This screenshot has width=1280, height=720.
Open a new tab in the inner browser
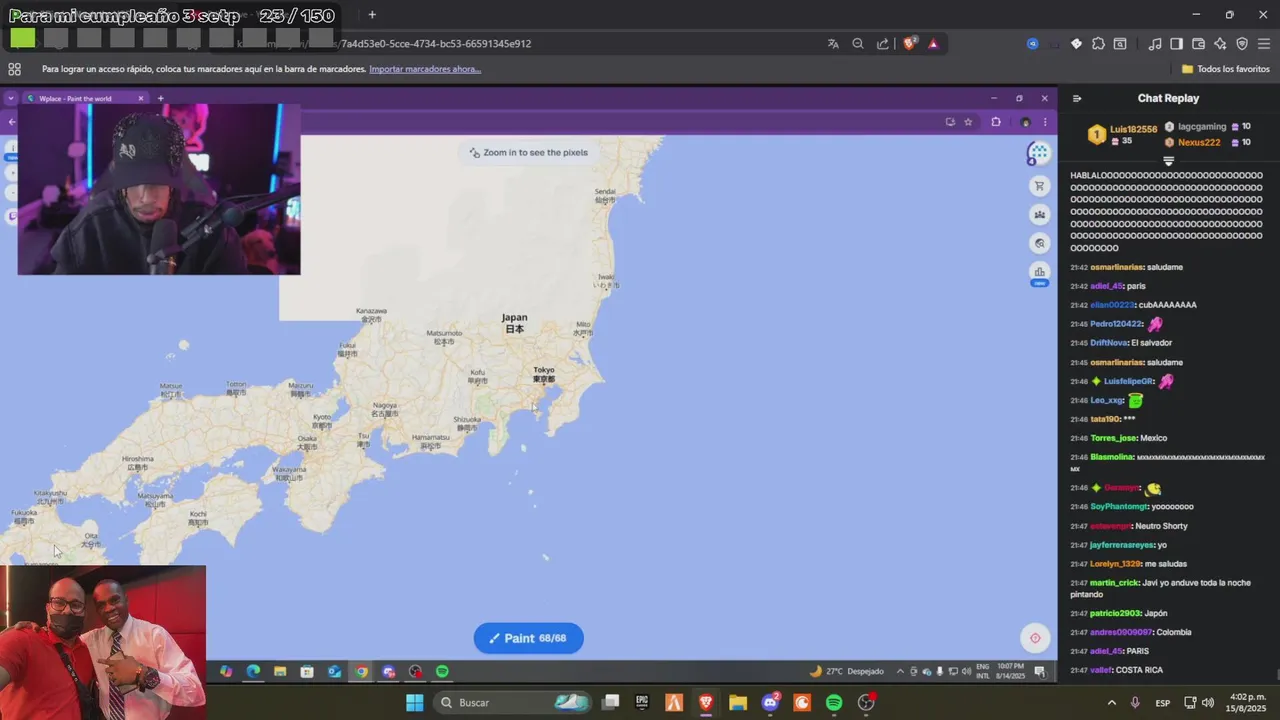coord(160,98)
